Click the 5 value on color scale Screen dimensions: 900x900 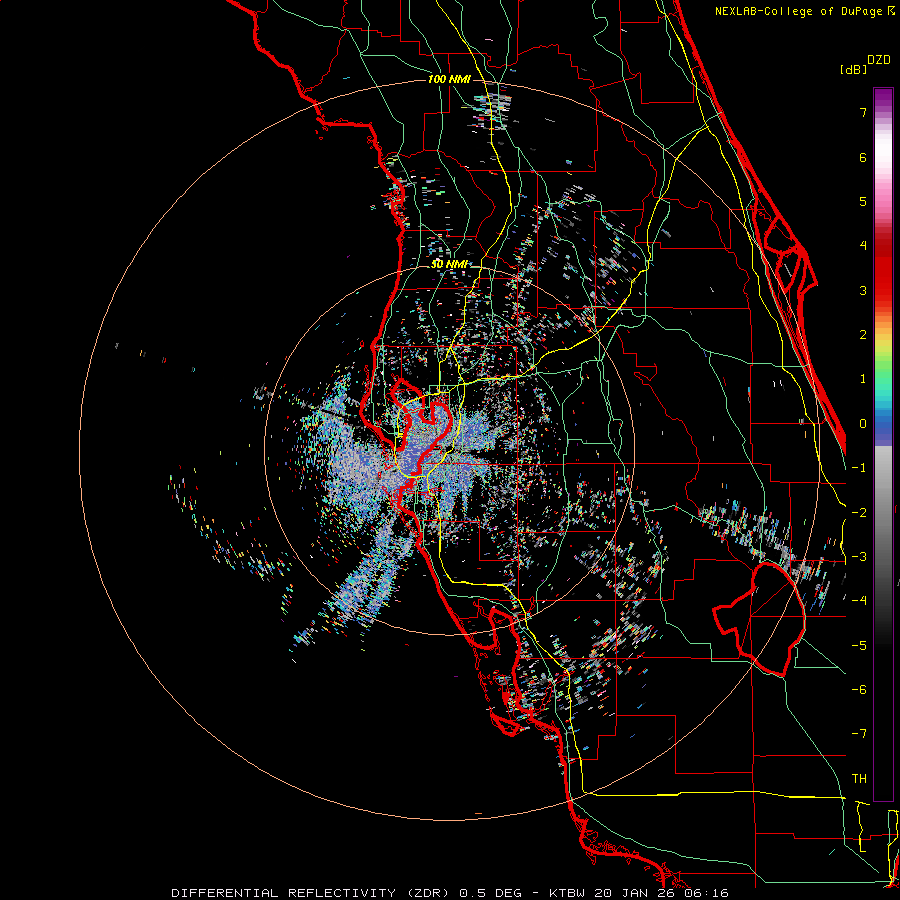click(x=863, y=201)
